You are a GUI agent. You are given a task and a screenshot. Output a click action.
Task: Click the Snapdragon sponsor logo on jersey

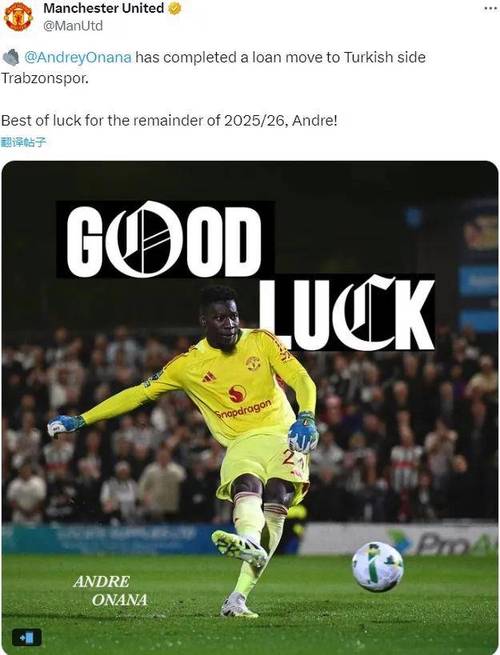tap(241, 403)
